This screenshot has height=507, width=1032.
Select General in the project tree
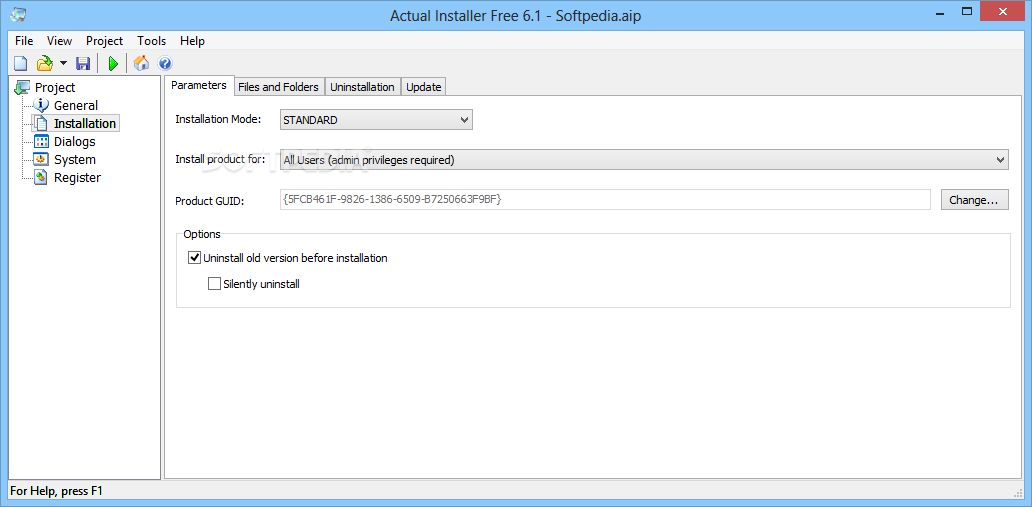tap(76, 105)
